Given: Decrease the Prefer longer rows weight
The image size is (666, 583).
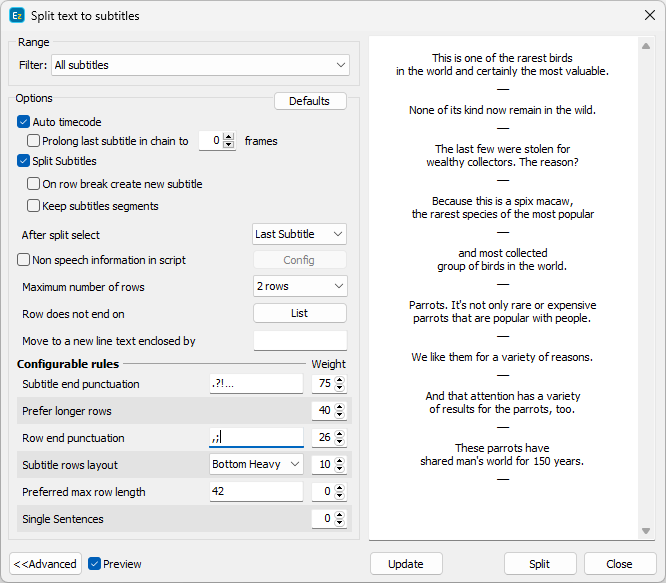Looking at the screenshot, I should click(341, 415).
